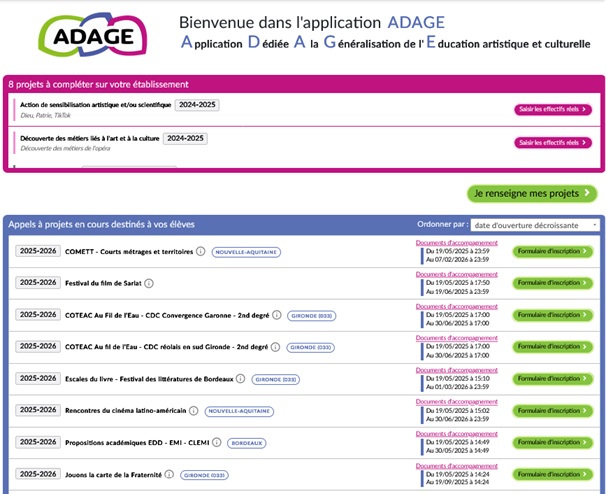Select 'COMETT - Courts métrages et territoires' title
606x494 pixels.
[x=129, y=252]
